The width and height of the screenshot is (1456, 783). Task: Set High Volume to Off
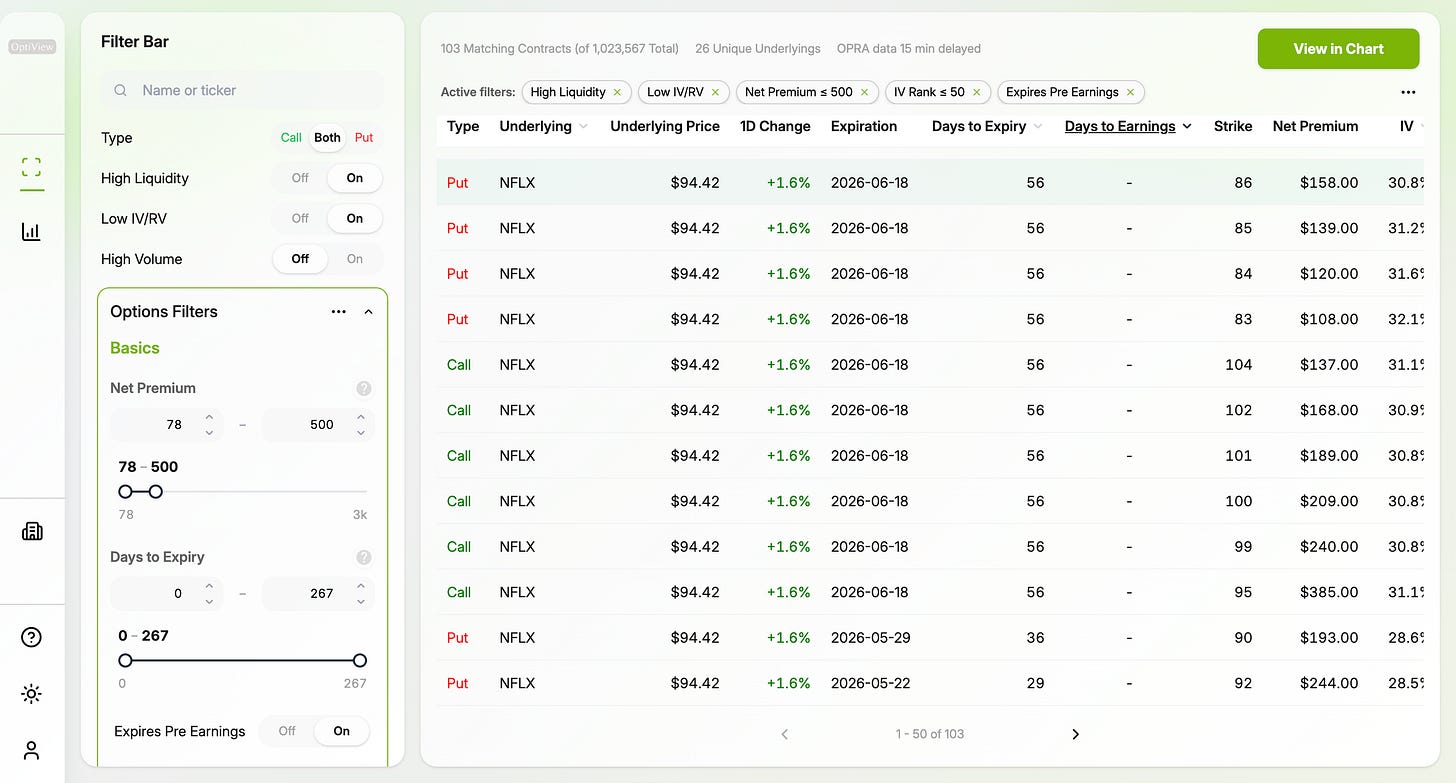point(300,259)
